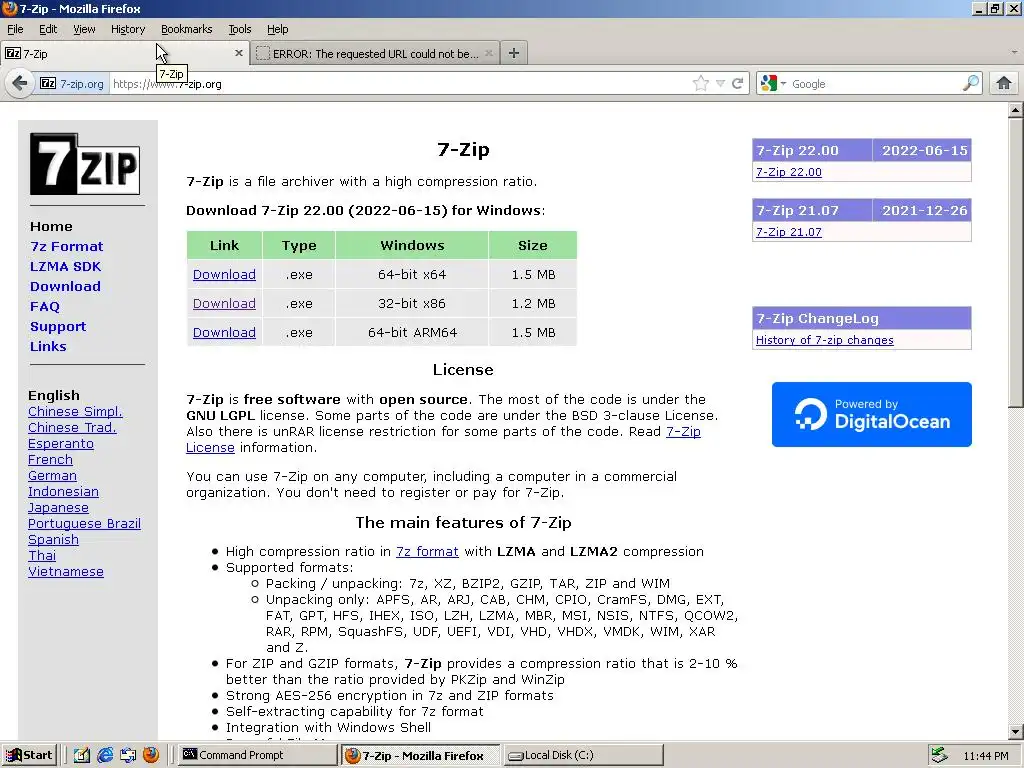Click the reload page icon
1024x768 pixels.
click(x=738, y=84)
